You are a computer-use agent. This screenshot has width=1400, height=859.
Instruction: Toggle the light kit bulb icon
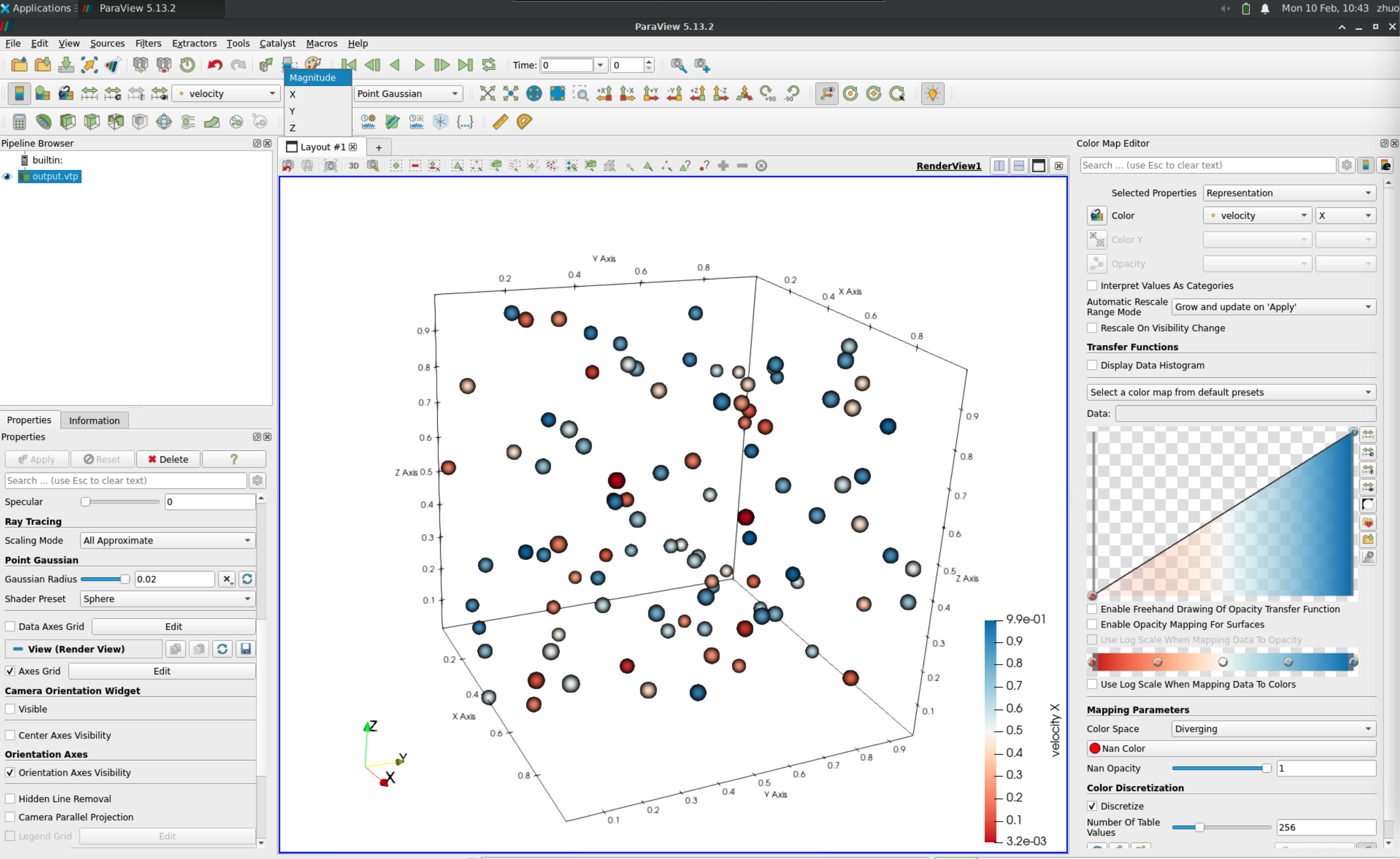[932, 93]
